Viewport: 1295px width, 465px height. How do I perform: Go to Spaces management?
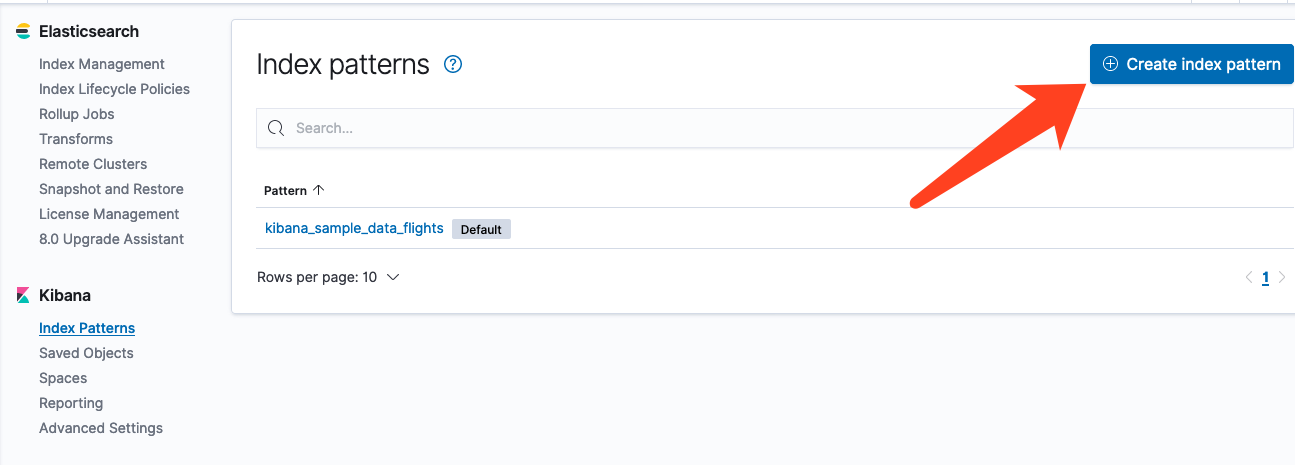point(63,378)
